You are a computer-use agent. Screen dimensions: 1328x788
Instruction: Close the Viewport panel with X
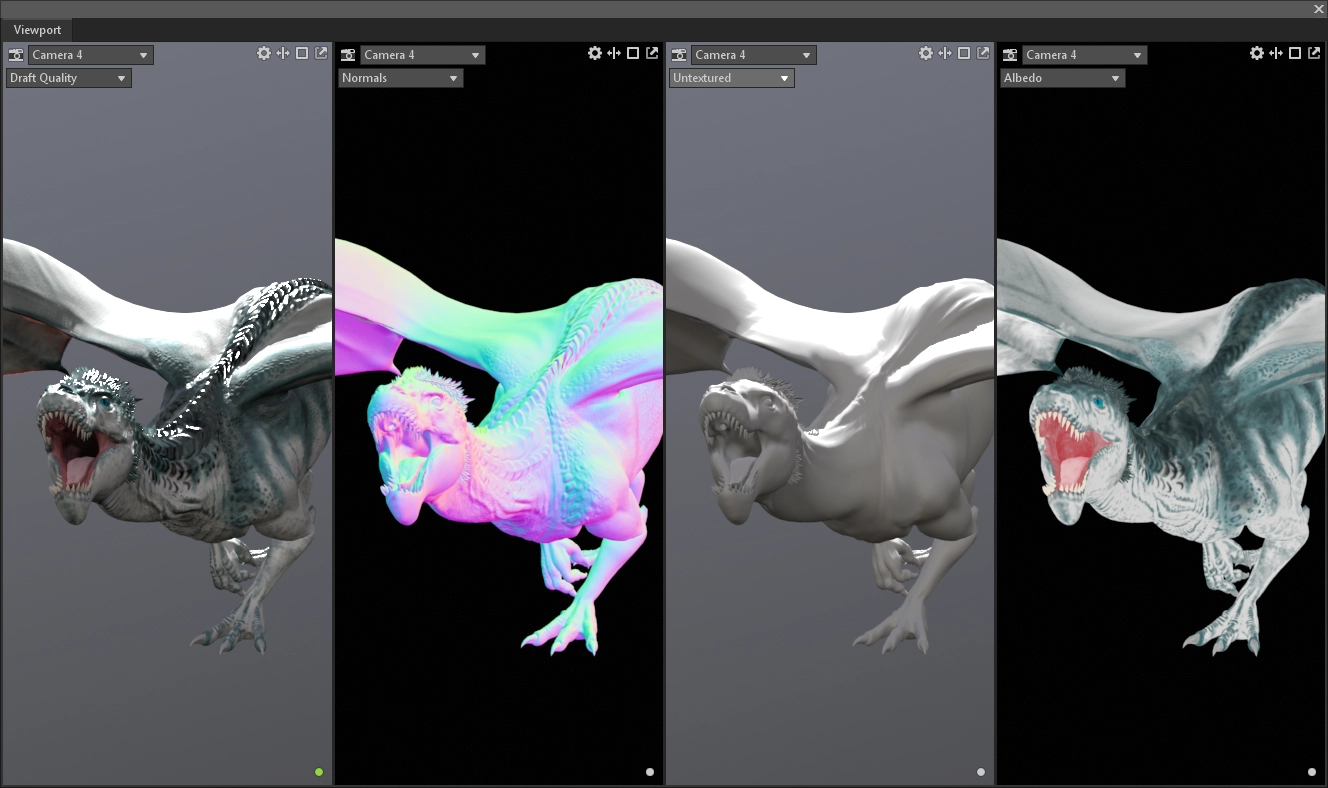click(1319, 9)
